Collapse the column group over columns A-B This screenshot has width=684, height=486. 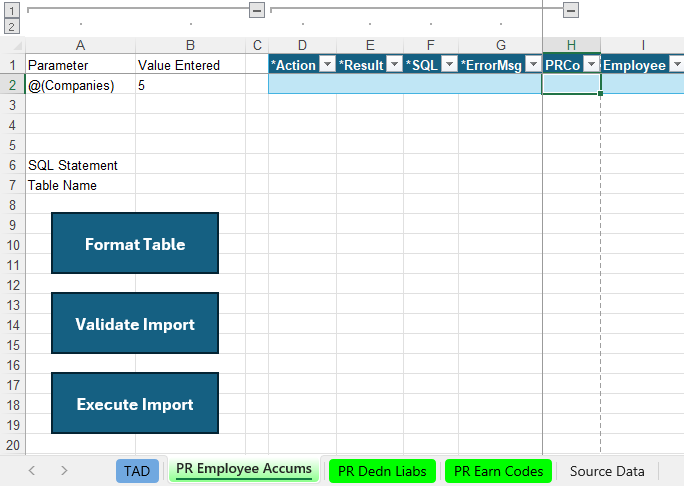pyautogui.click(x=257, y=10)
